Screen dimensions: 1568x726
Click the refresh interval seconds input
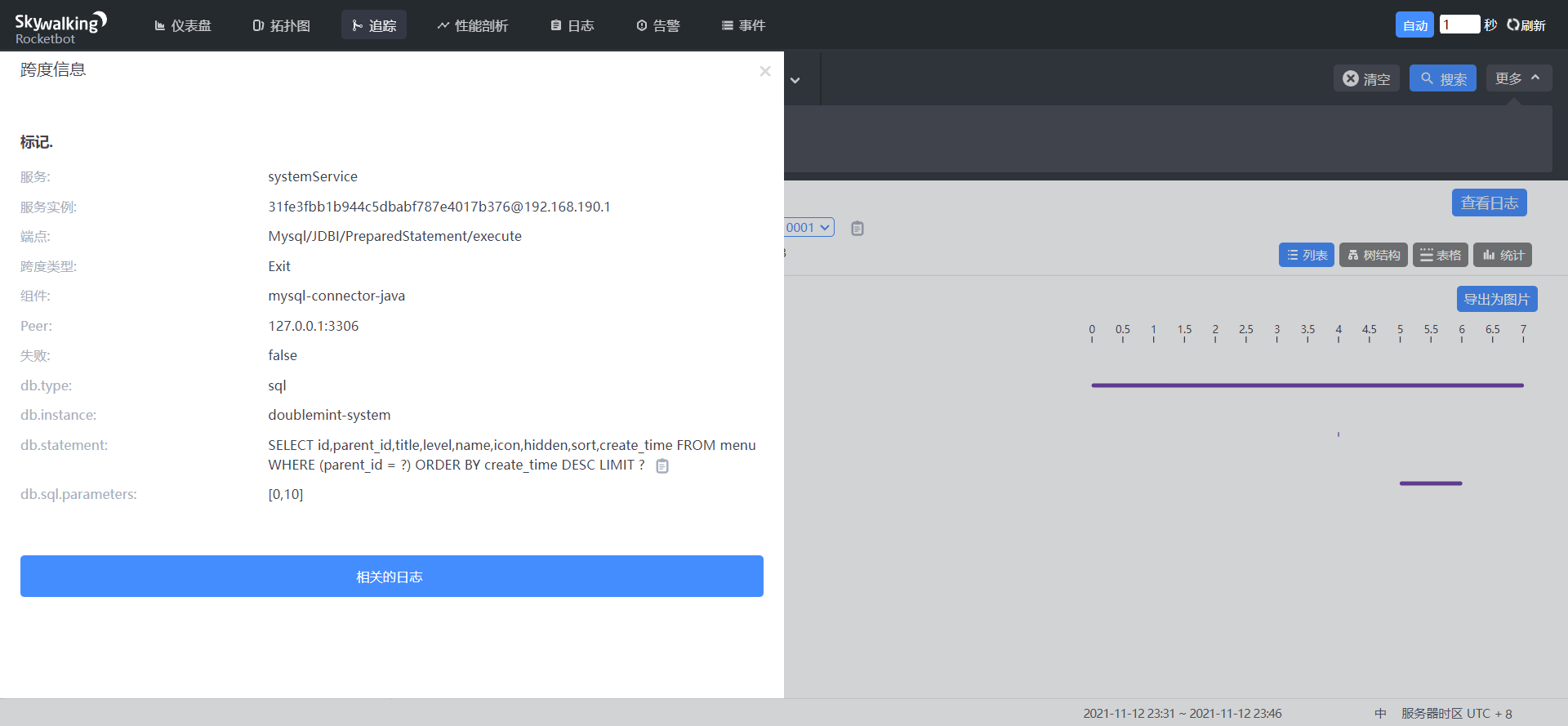click(x=1459, y=24)
